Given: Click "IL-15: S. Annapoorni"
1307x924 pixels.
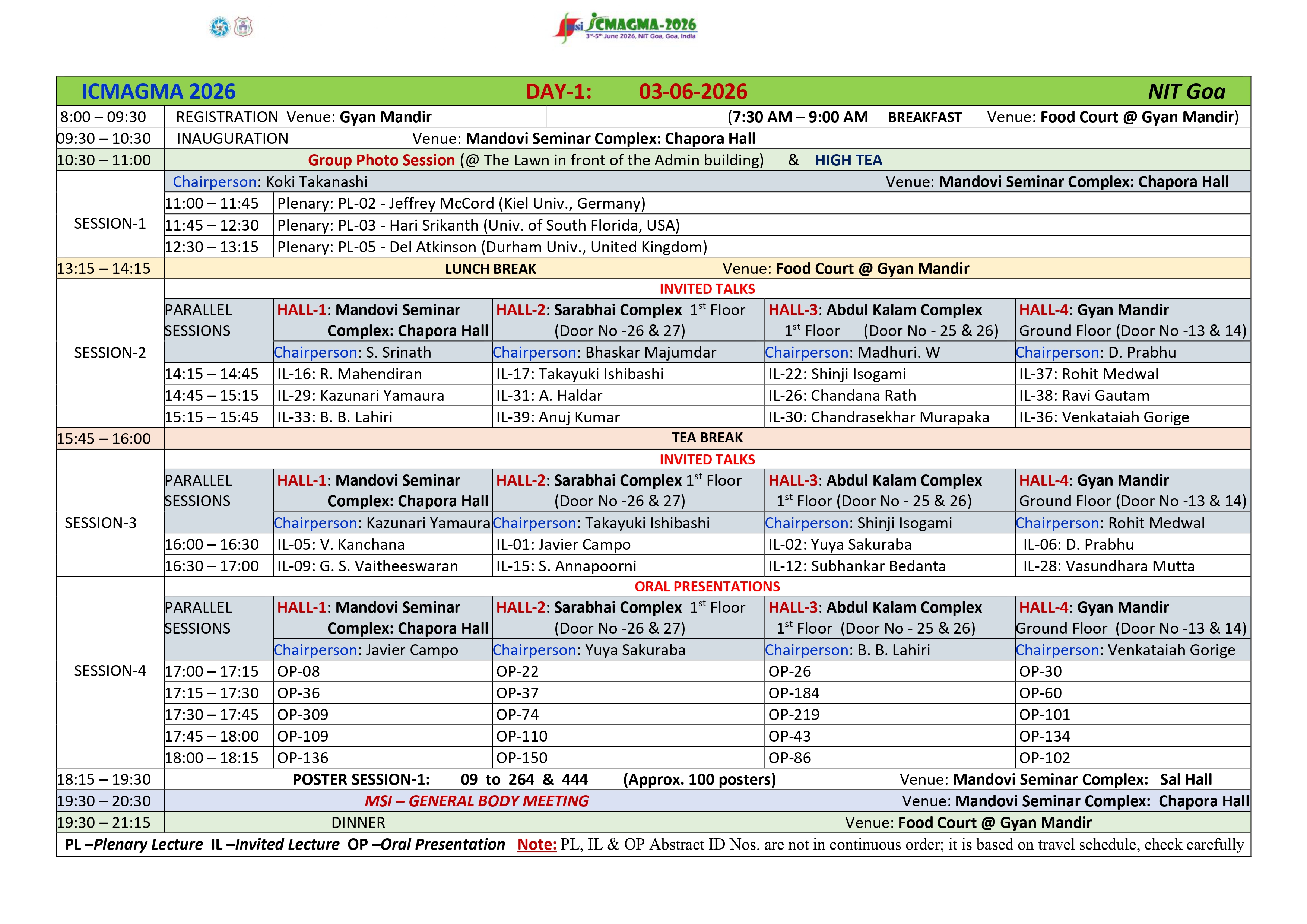Looking at the screenshot, I should click(566, 566).
